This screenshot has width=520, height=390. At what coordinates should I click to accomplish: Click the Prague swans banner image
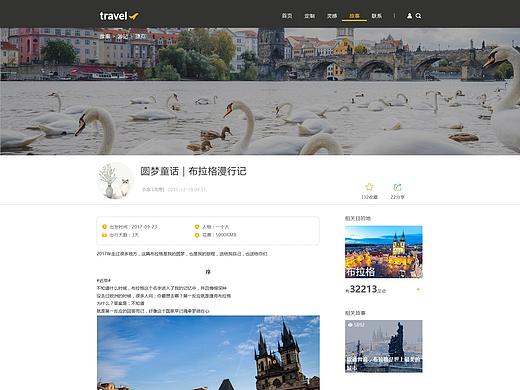pos(260,91)
